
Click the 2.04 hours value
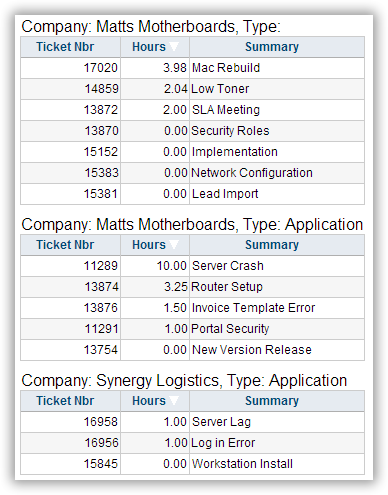coord(176,89)
